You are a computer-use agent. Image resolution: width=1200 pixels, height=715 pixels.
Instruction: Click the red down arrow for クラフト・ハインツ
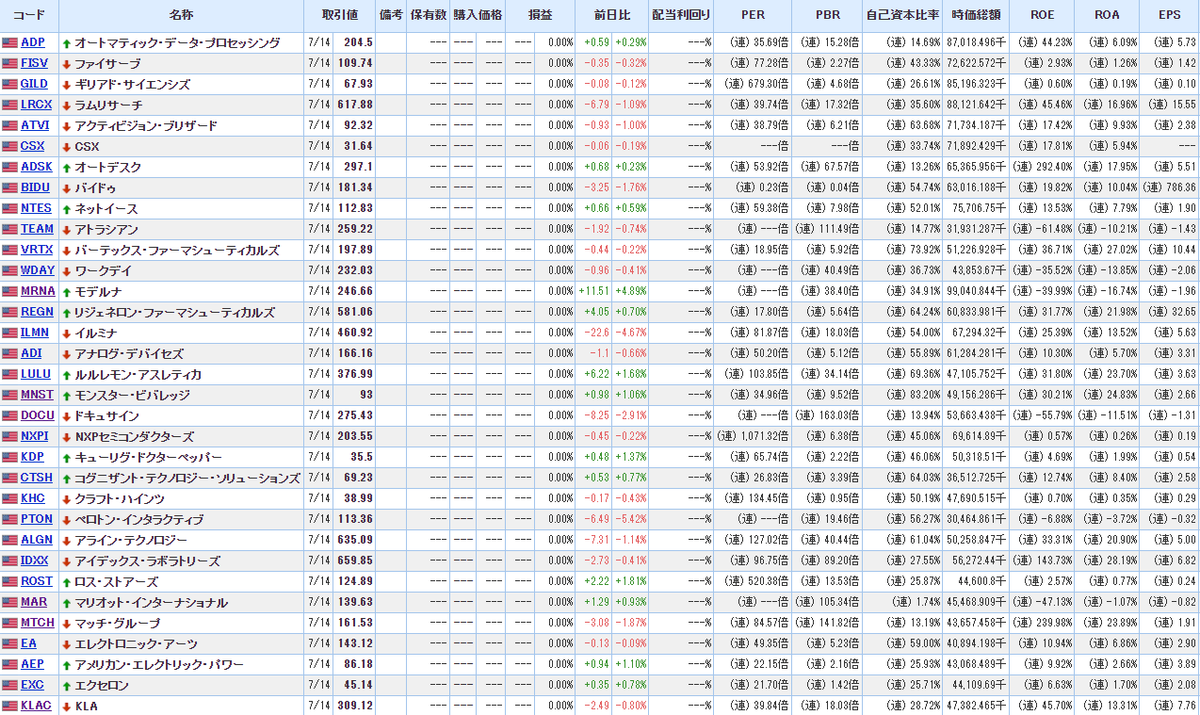(66, 499)
